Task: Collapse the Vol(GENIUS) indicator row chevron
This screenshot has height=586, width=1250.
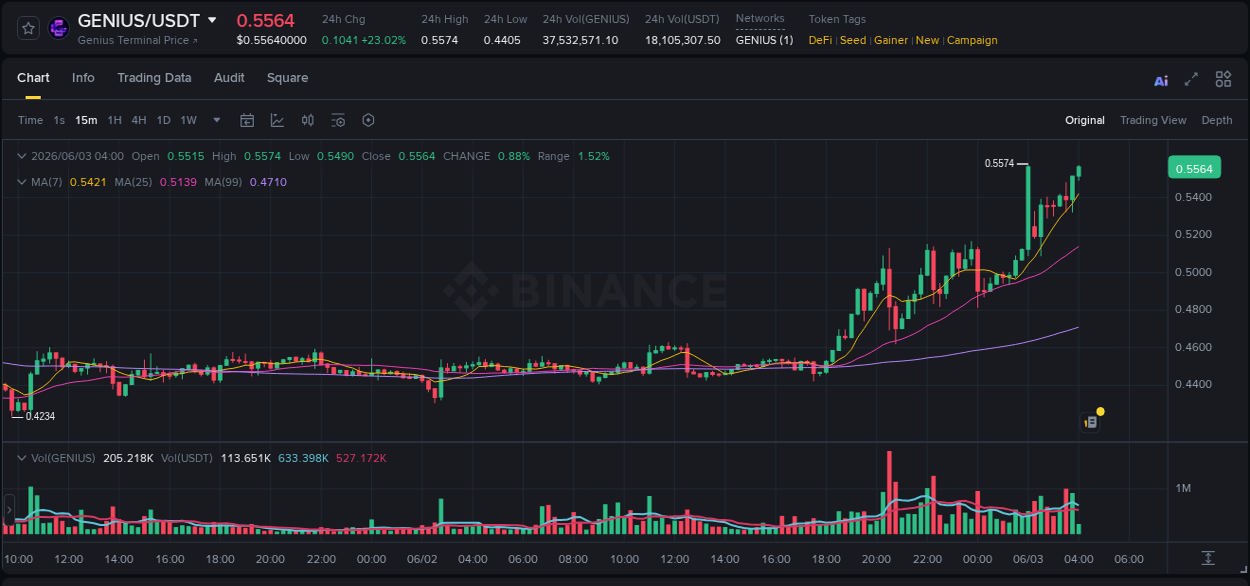Action: pyautogui.click(x=22, y=458)
